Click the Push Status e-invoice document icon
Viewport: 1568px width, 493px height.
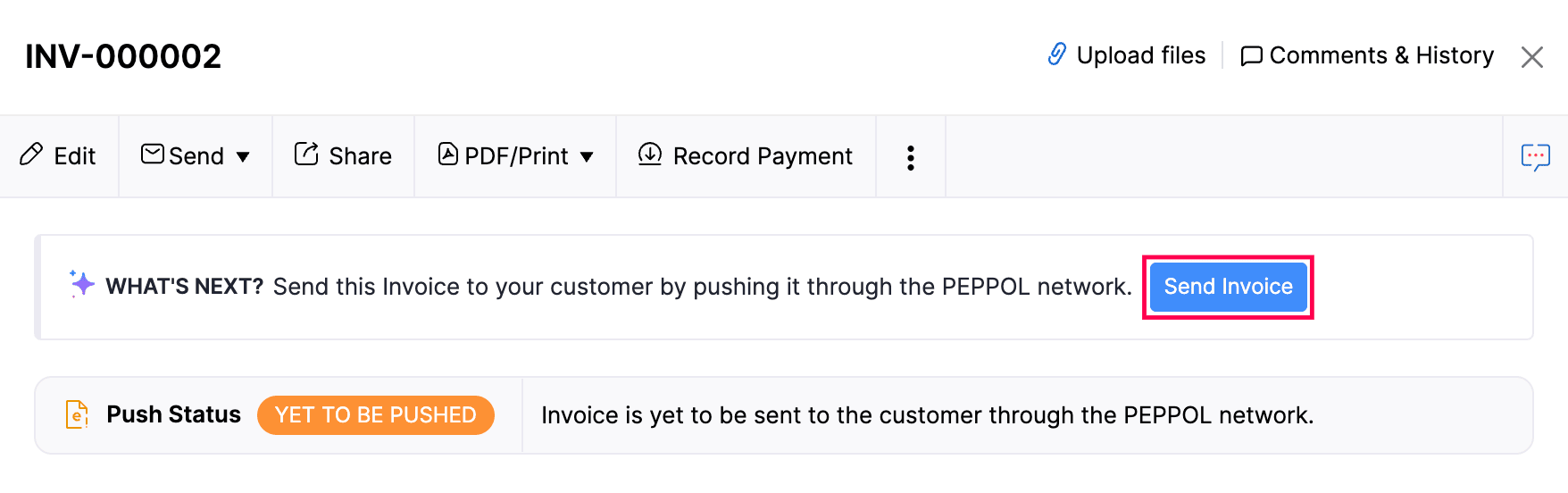coord(78,414)
